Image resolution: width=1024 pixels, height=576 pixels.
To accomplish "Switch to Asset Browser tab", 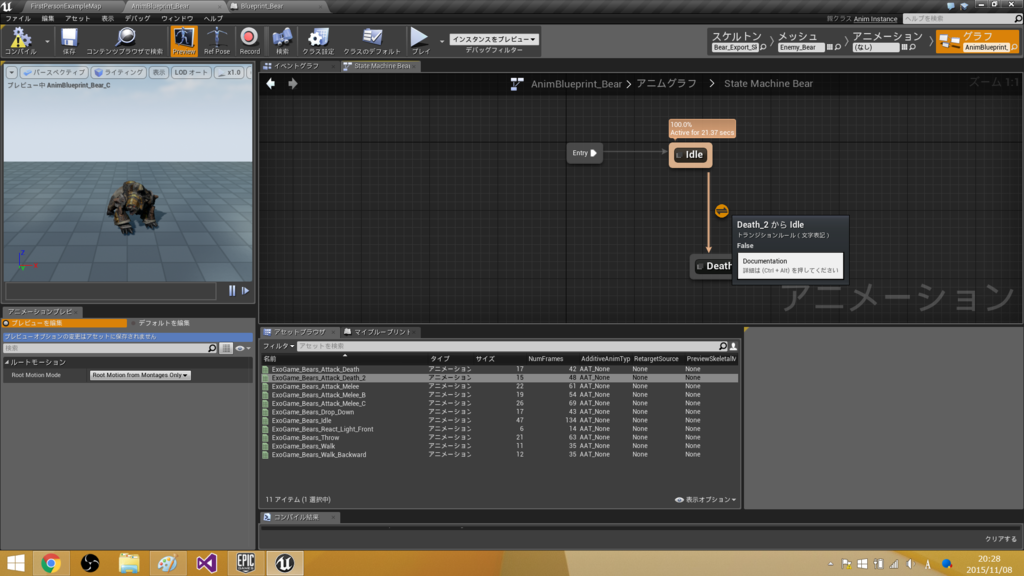I will pyautogui.click(x=299, y=332).
